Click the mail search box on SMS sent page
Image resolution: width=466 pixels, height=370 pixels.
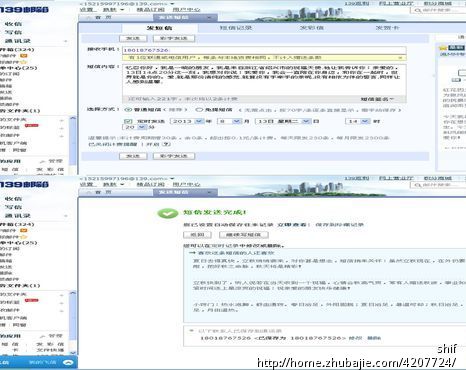pos(437,185)
